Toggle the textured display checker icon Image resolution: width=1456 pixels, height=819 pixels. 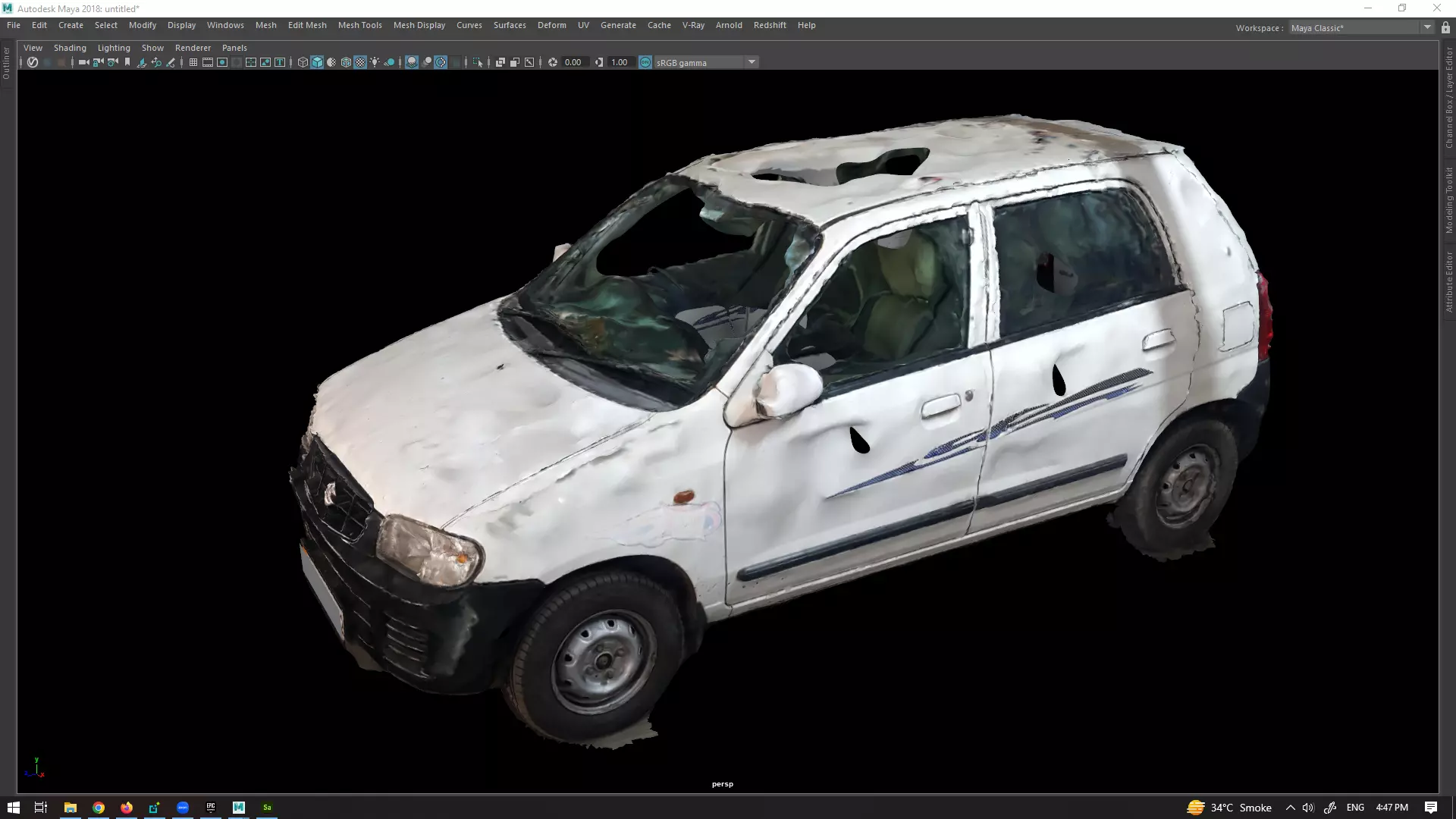click(360, 62)
